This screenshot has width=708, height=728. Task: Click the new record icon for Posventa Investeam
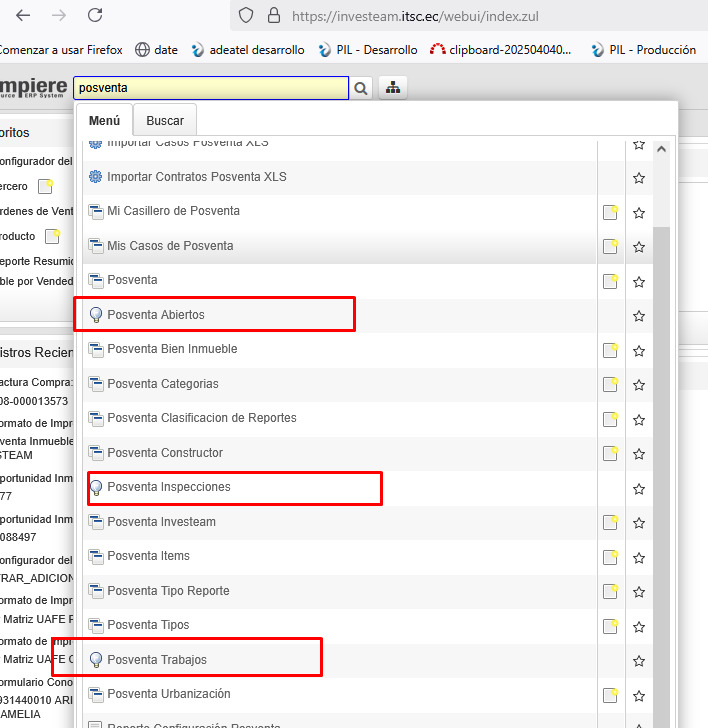(x=610, y=523)
